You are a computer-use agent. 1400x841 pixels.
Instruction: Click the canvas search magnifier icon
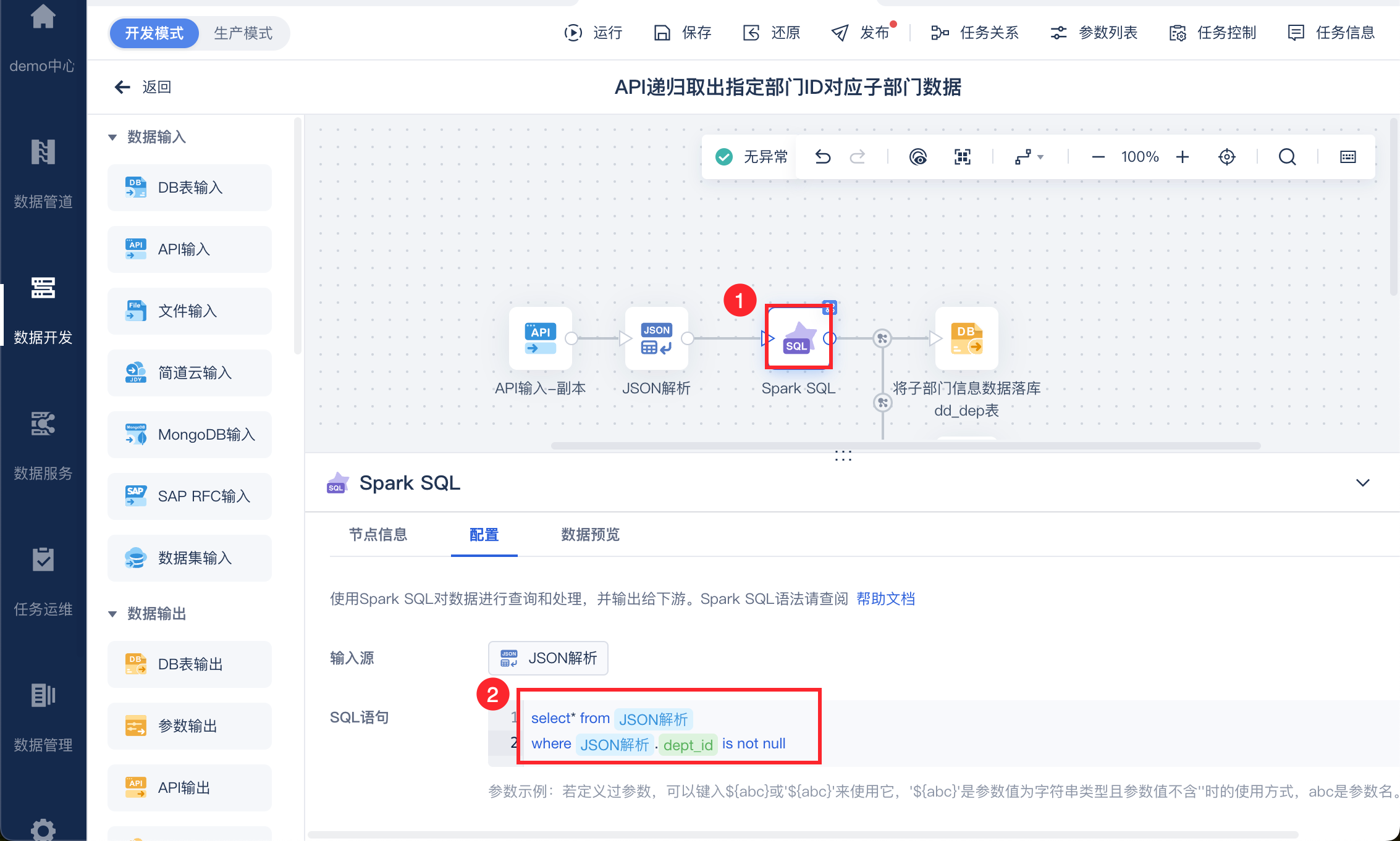(x=1287, y=157)
